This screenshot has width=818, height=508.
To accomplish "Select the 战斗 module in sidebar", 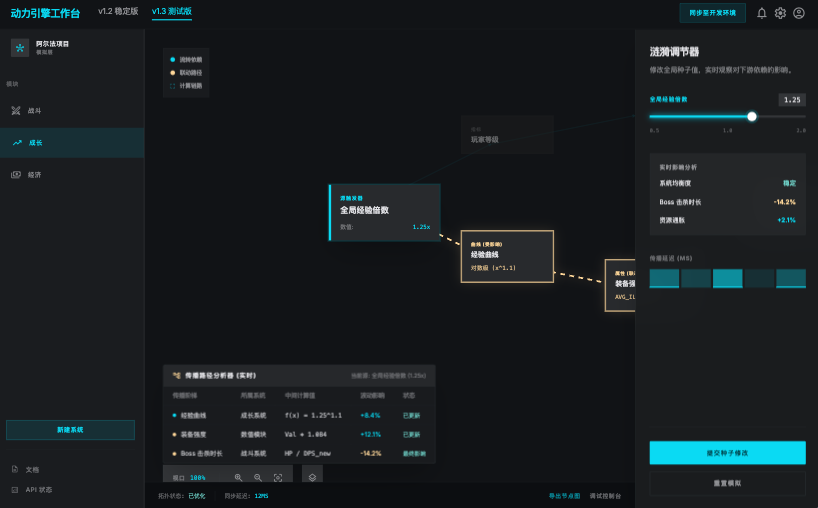I will point(34,111).
